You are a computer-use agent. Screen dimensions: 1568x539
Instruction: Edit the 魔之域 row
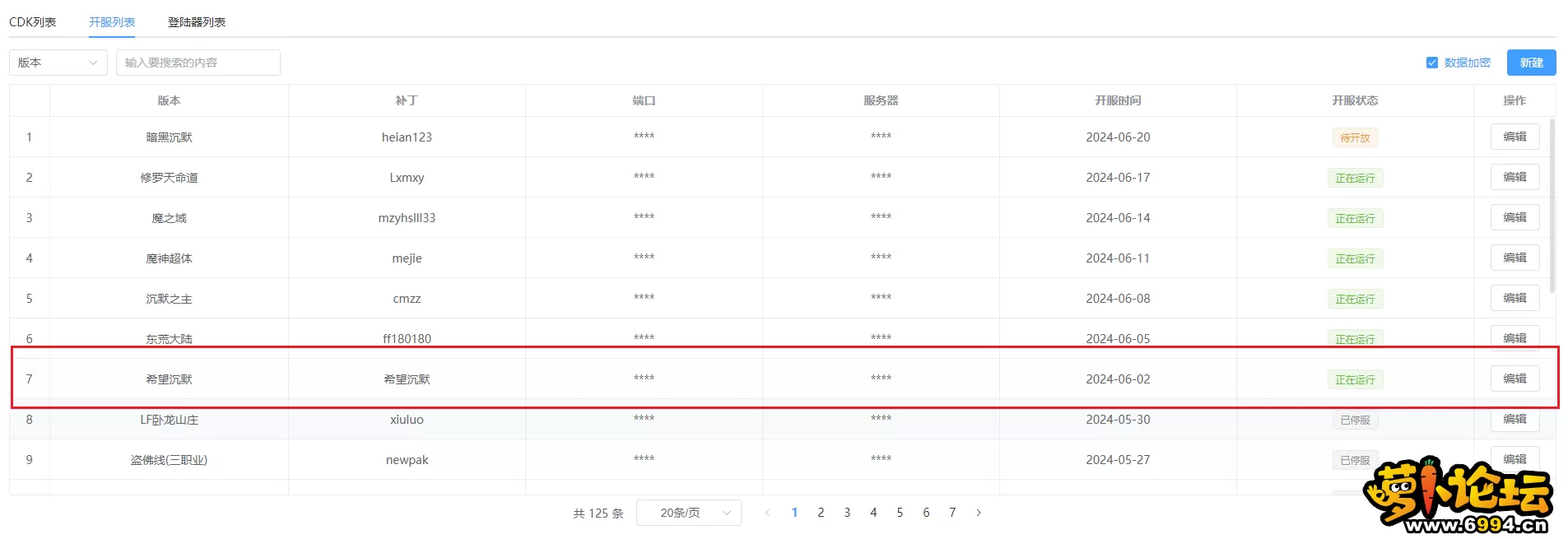click(1514, 217)
